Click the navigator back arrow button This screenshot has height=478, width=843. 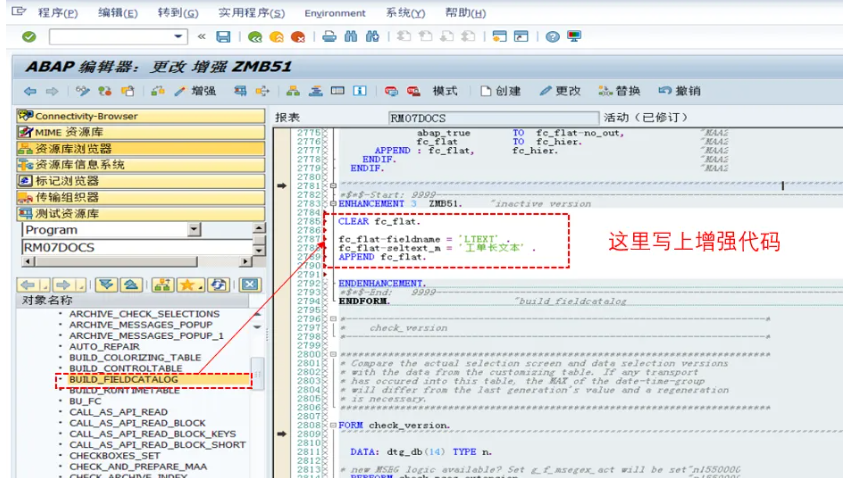coord(28,285)
